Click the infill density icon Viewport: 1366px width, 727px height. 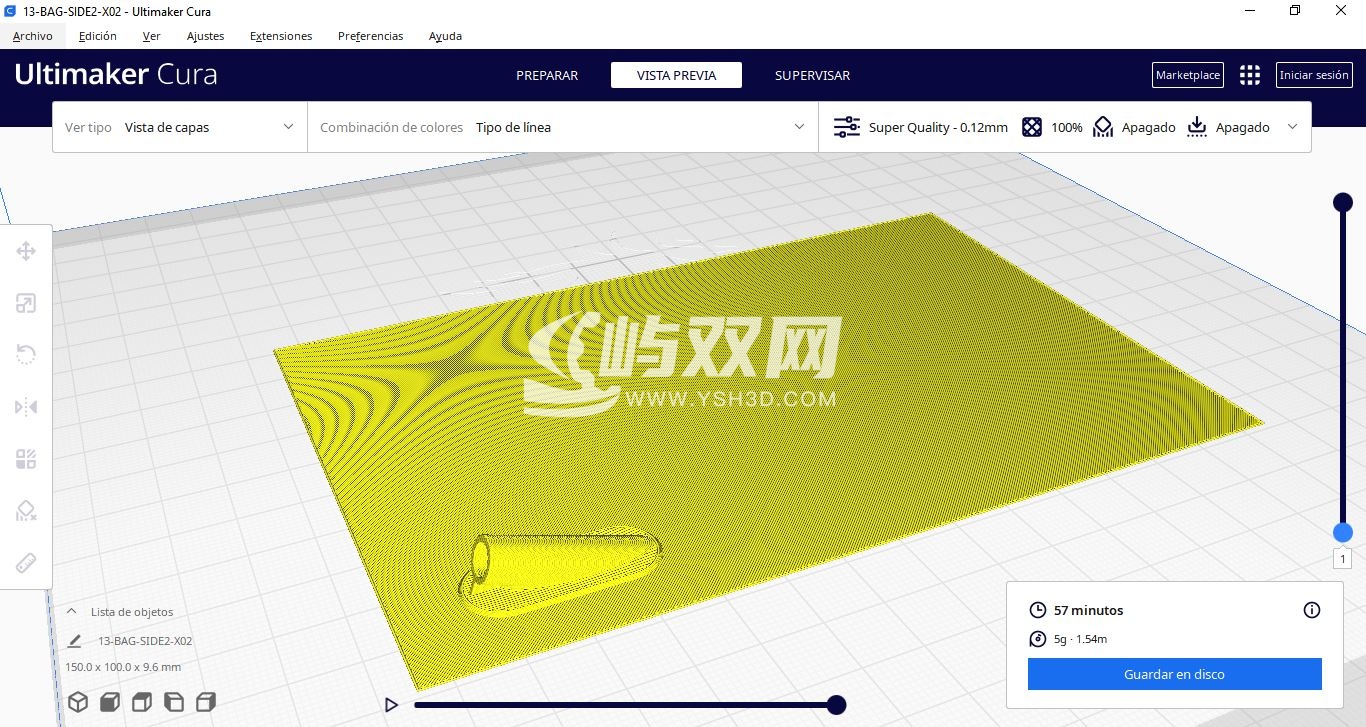click(x=1032, y=127)
